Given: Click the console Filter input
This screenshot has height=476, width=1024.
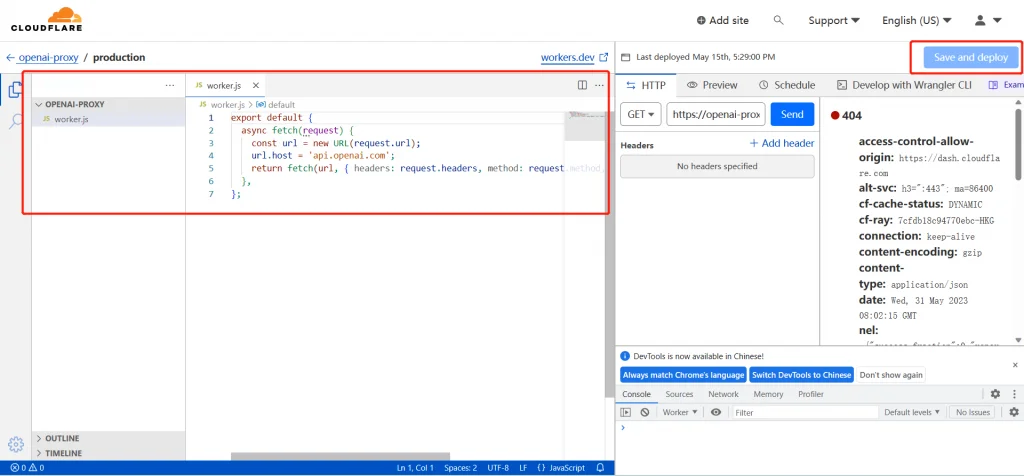Looking at the screenshot, I should (x=805, y=413).
